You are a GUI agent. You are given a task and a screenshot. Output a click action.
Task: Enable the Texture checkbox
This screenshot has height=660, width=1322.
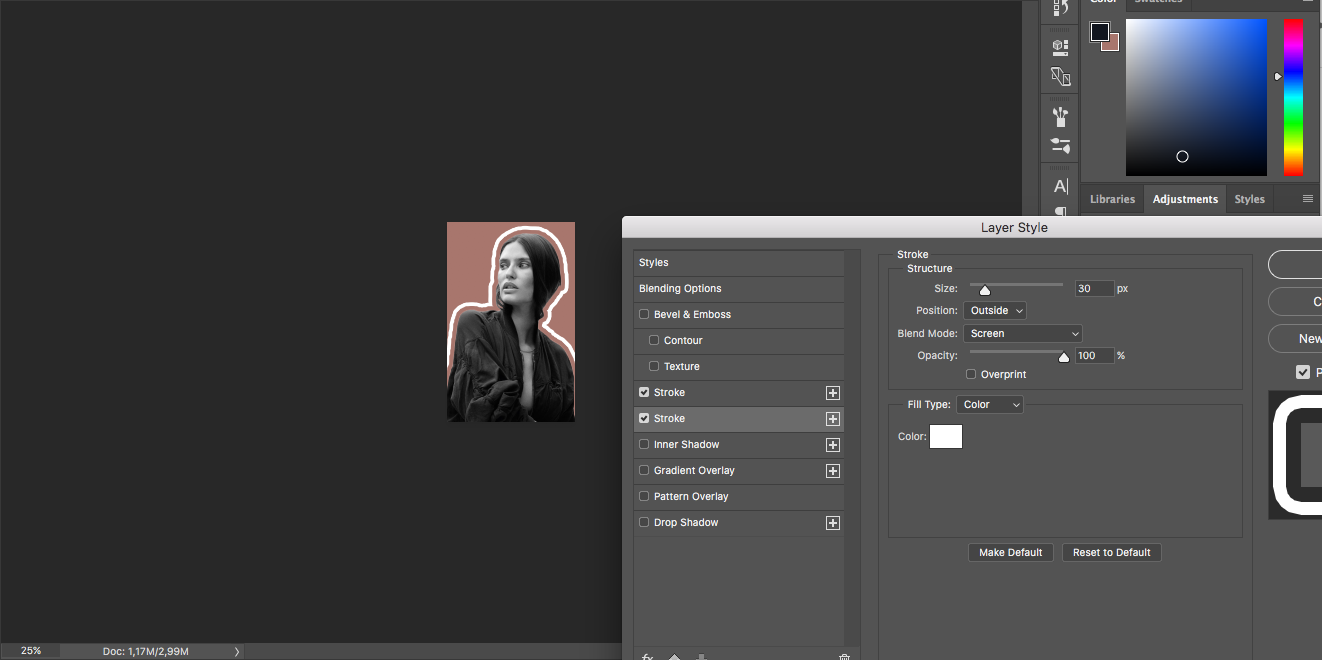pos(654,366)
